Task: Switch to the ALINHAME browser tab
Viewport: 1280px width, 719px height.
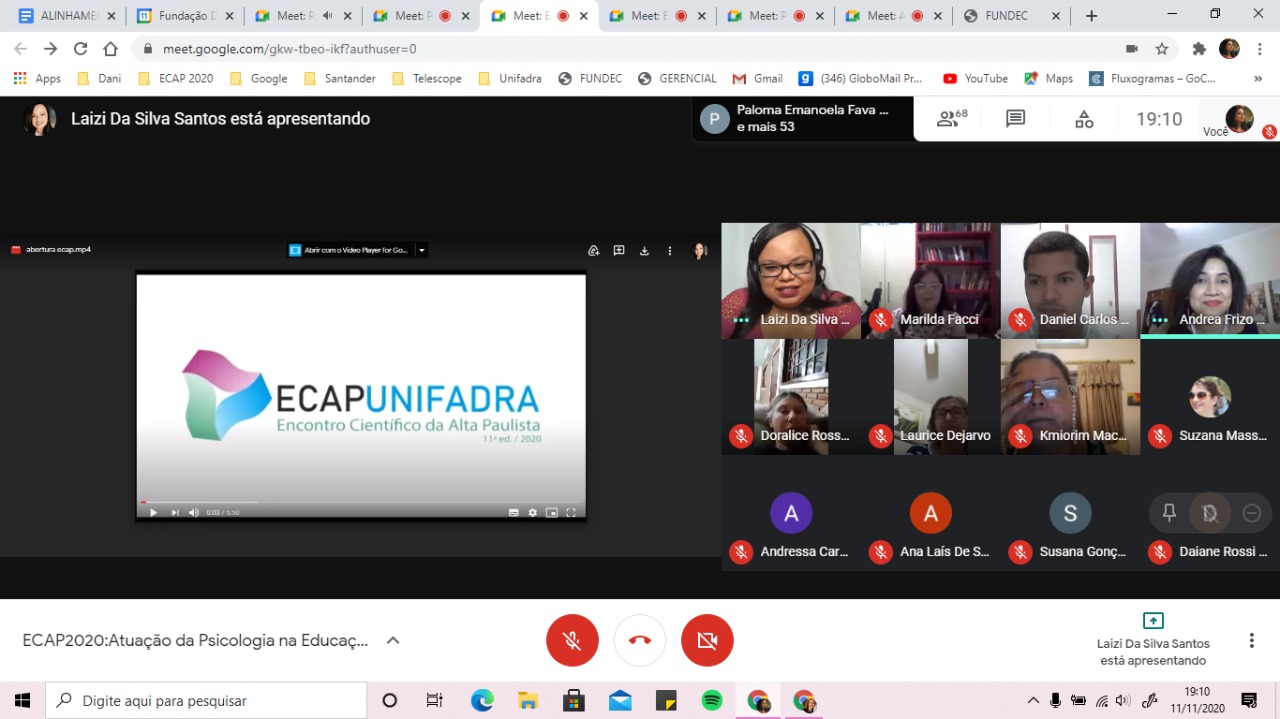Action: 68,16
